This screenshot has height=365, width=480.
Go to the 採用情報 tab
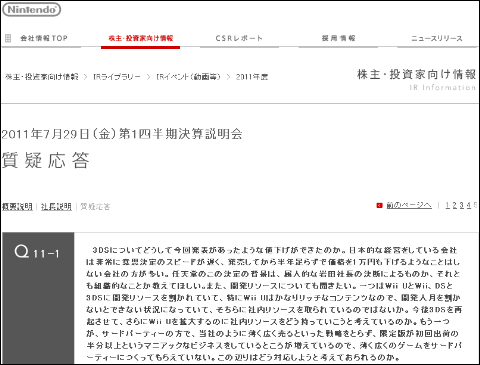coord(338,38)
